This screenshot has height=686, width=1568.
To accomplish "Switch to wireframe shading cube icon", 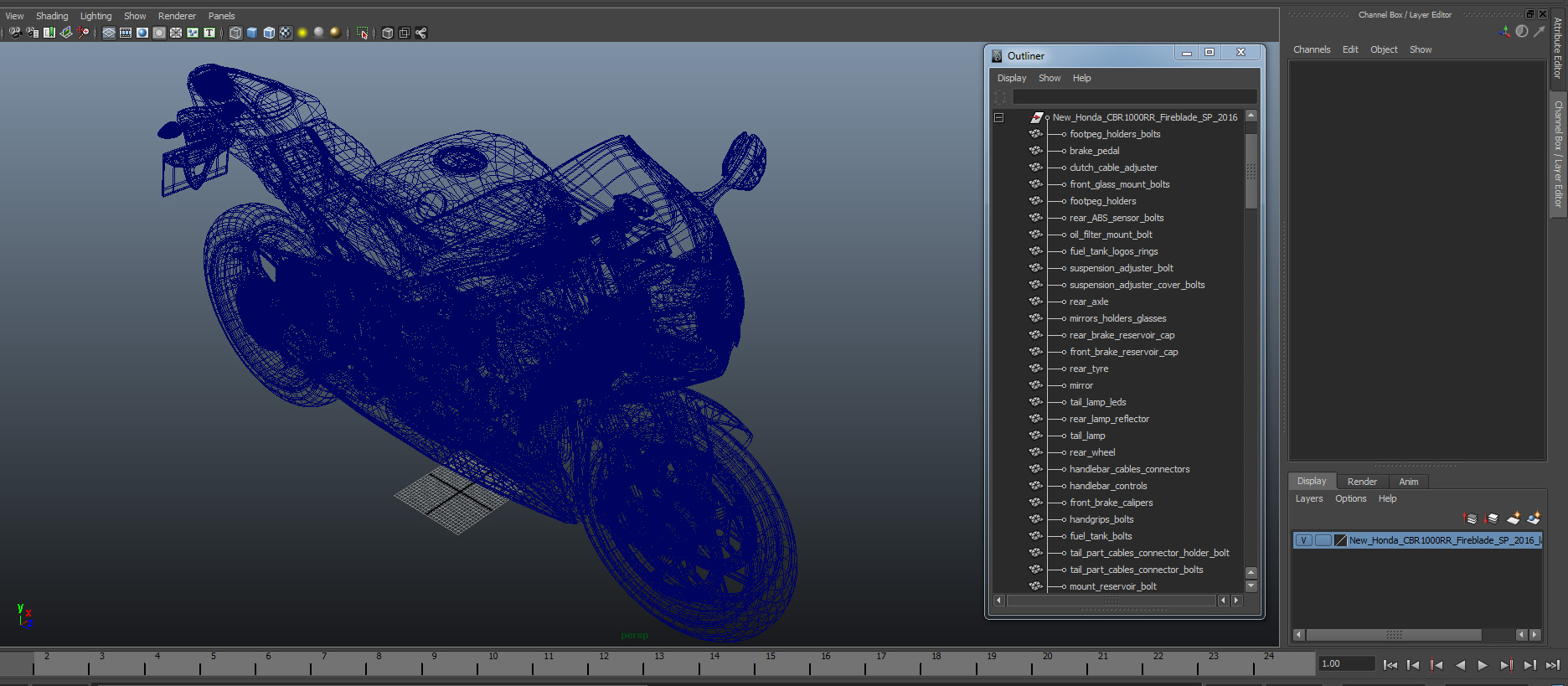I will (x=235, y=33).
